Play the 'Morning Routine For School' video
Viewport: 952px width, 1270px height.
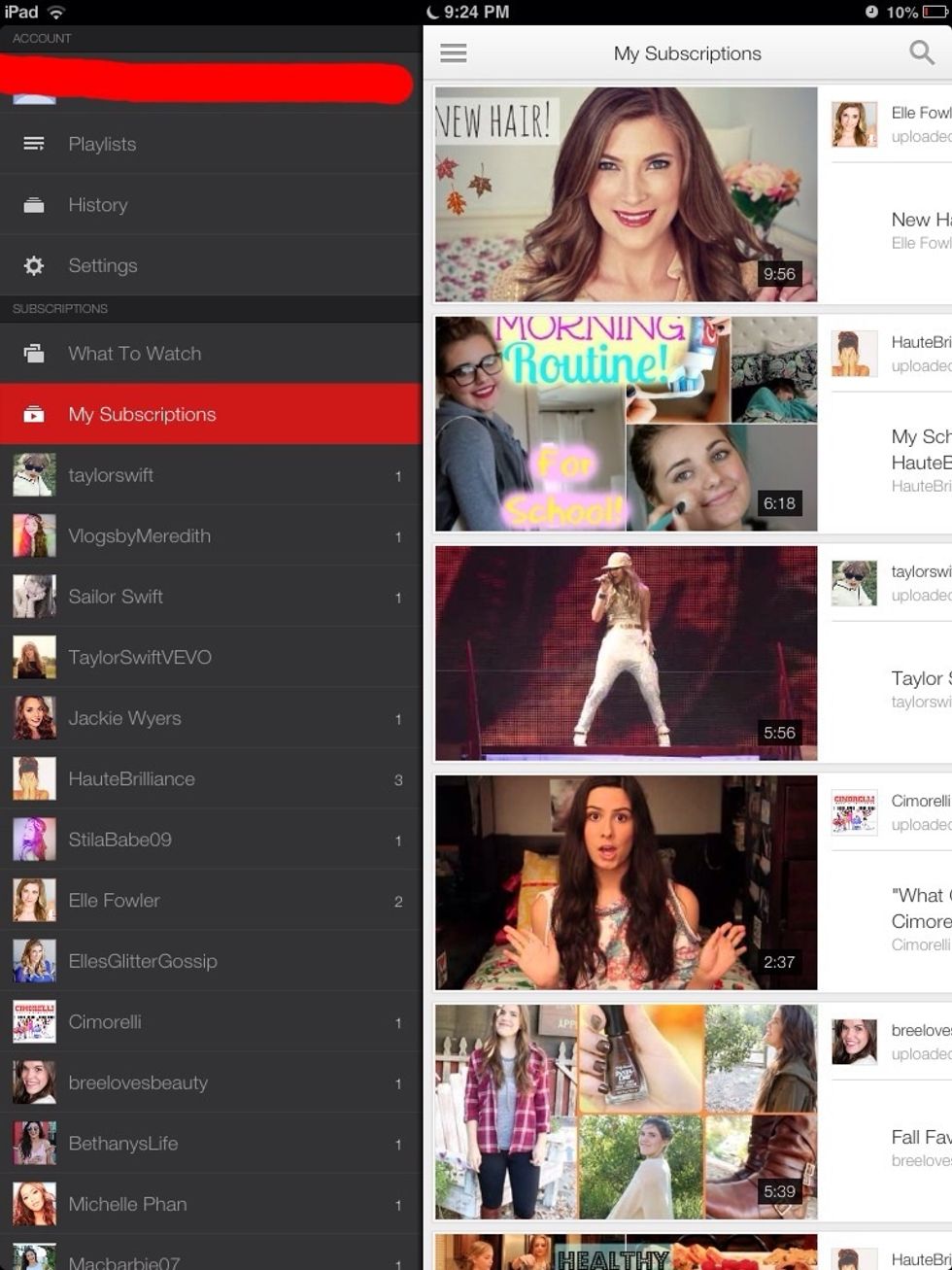point(626,422)
